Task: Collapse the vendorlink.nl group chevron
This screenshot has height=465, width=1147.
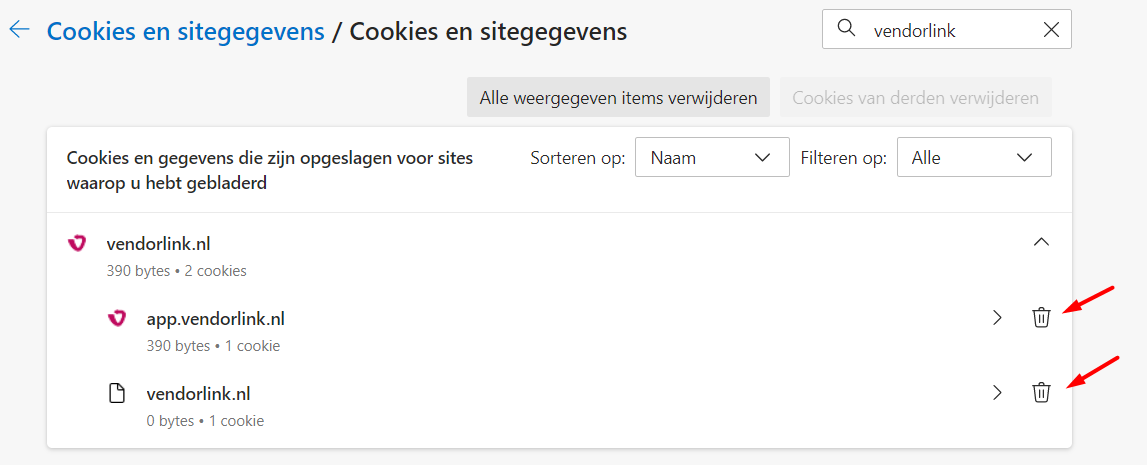Action: coord(1040,243)
